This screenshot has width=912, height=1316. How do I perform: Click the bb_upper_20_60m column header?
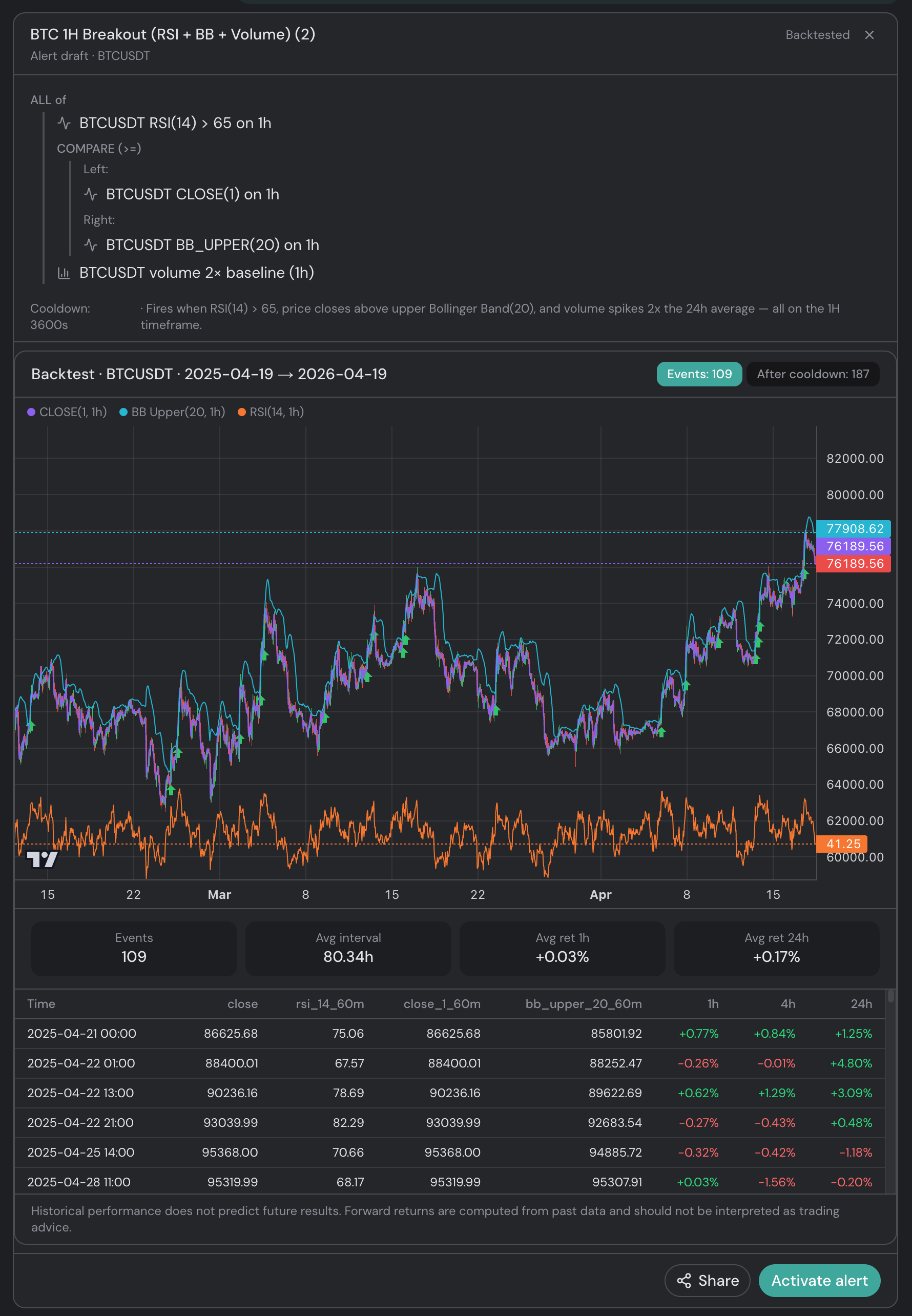(584, 1004)
